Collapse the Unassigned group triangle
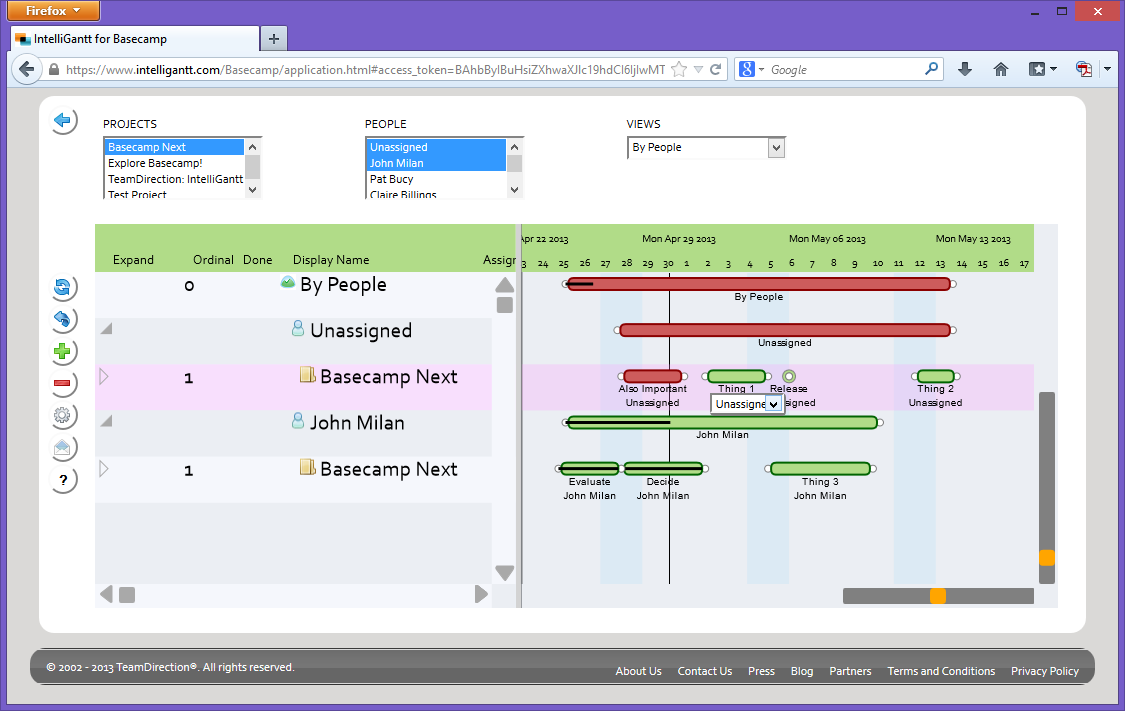1125x711 pixels. pyautogui.click(x=107, y=329)
